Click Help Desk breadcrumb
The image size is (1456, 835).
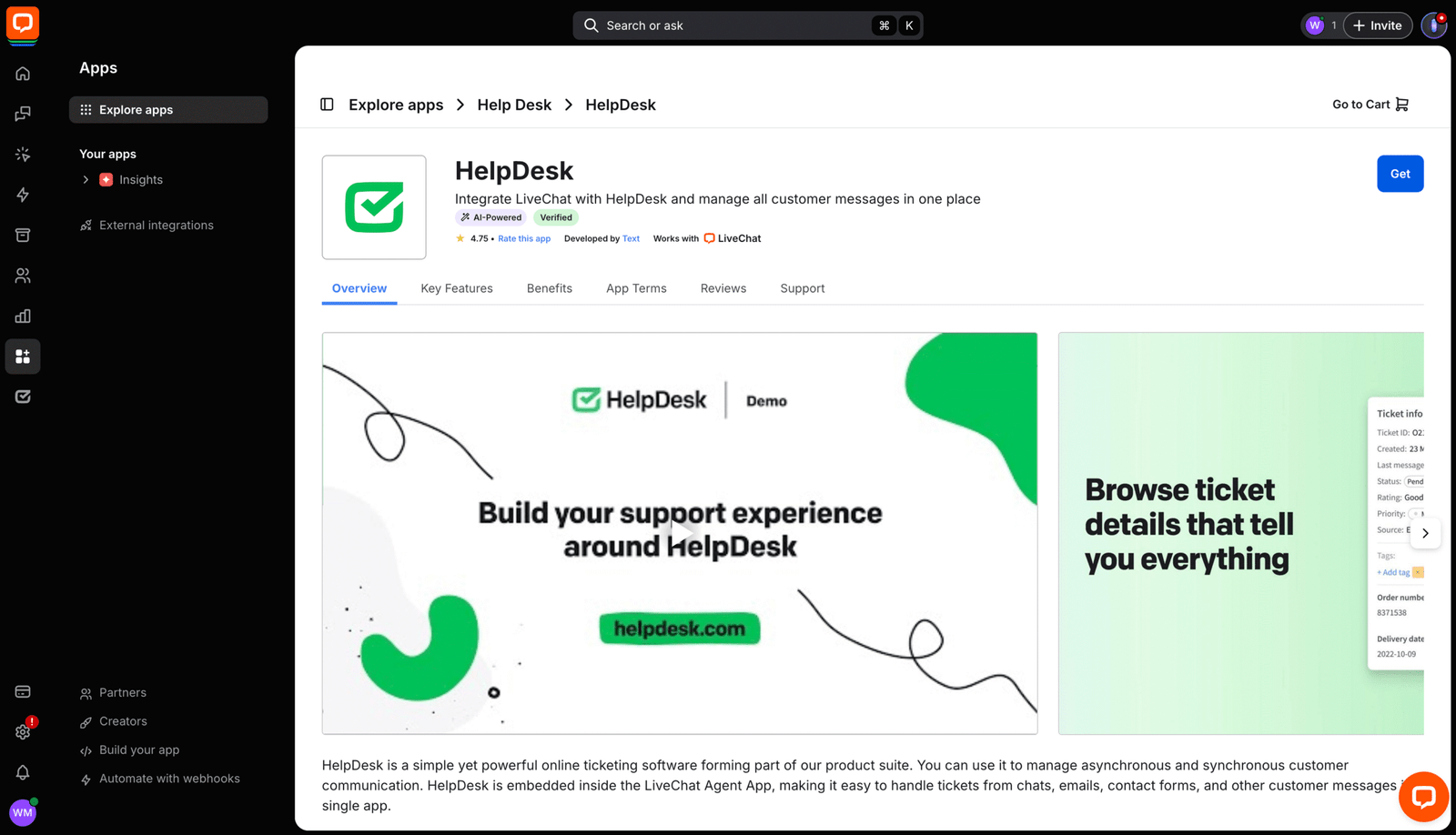click(x=514, y=105)
